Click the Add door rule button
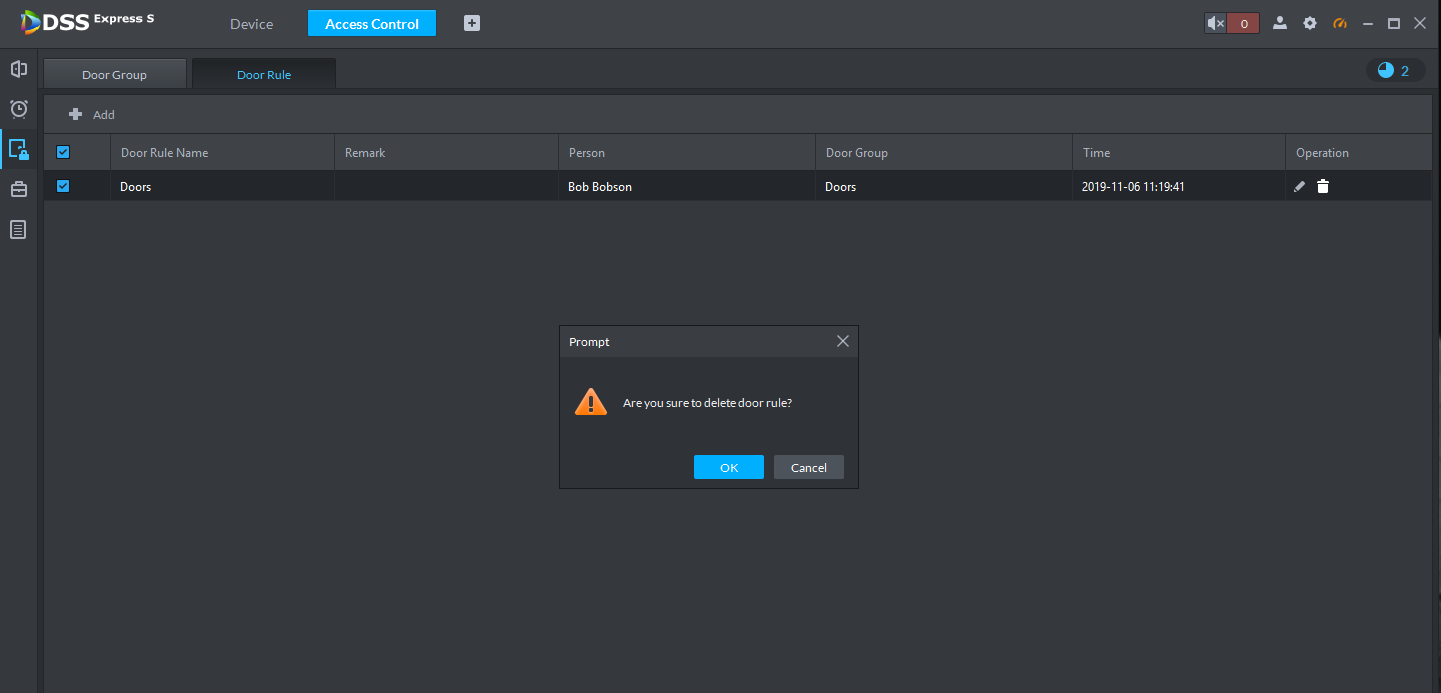Viewport: 1441px width, 693px height. (x=92, y=115)
